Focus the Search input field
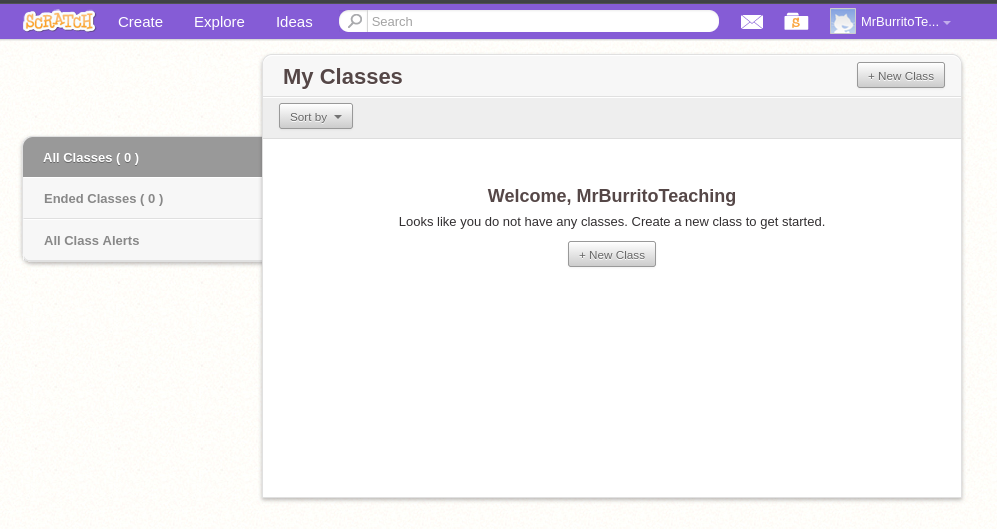Image resolution: width=997 pixels, height=529 pixels. tap(543, 21)
